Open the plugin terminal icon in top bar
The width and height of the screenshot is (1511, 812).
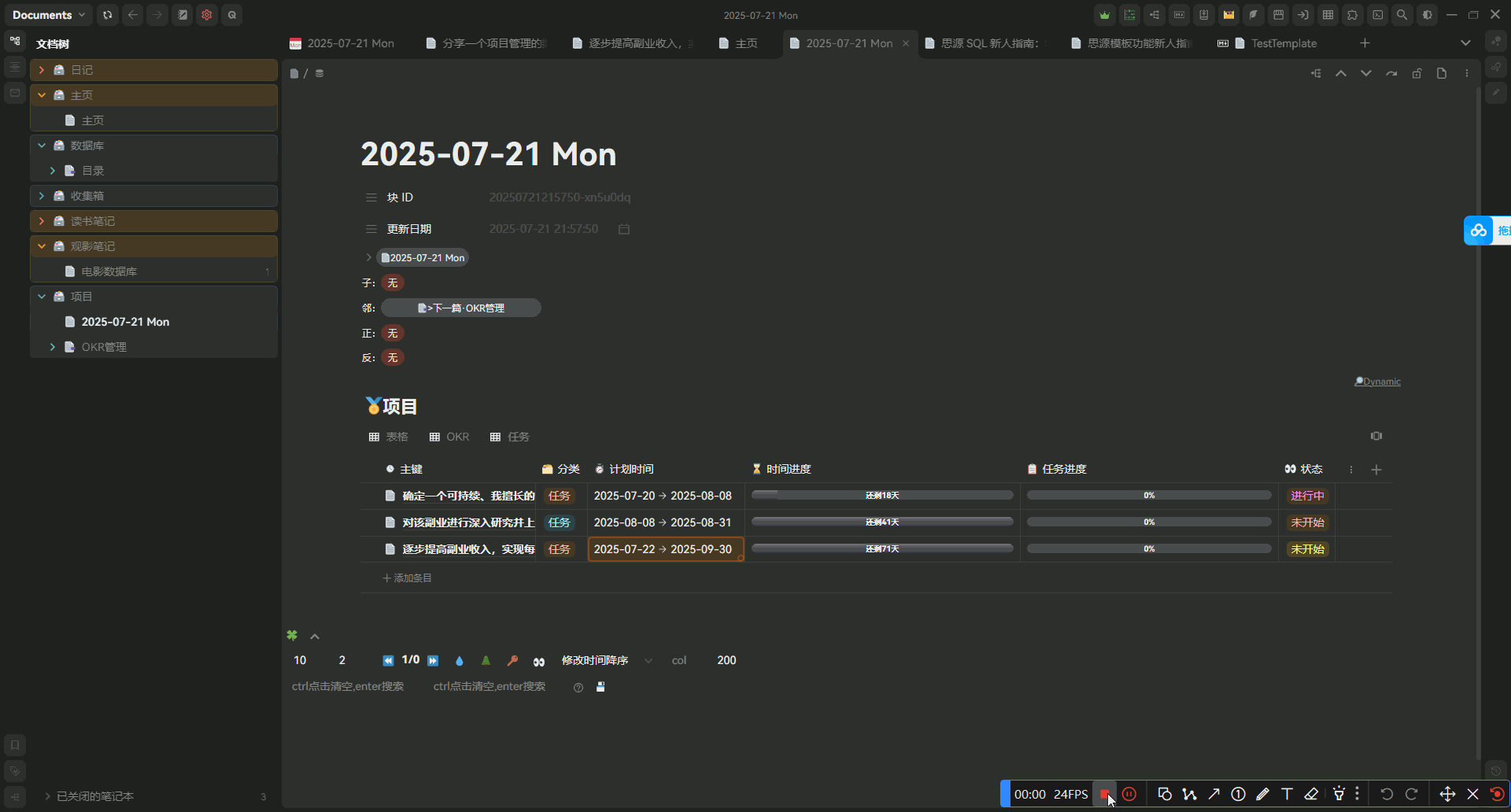point(1378,15)
